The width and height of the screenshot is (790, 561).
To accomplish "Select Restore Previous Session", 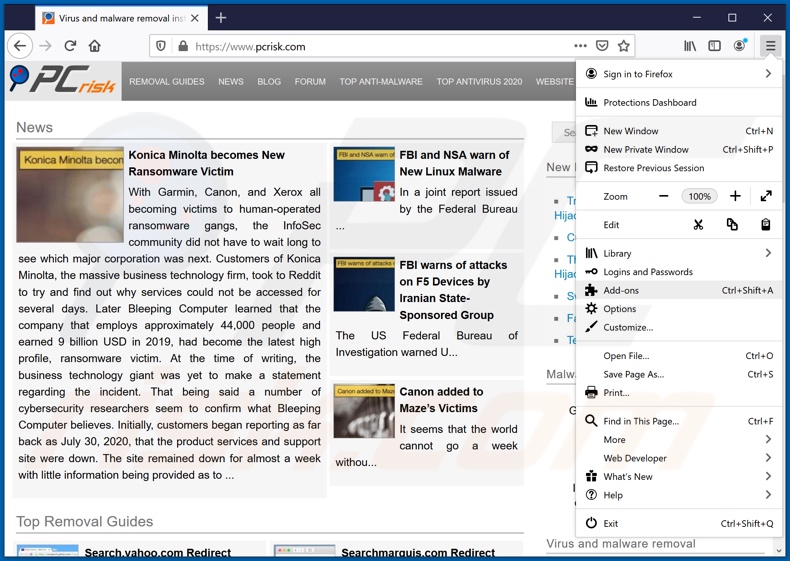I will [679, 168].
